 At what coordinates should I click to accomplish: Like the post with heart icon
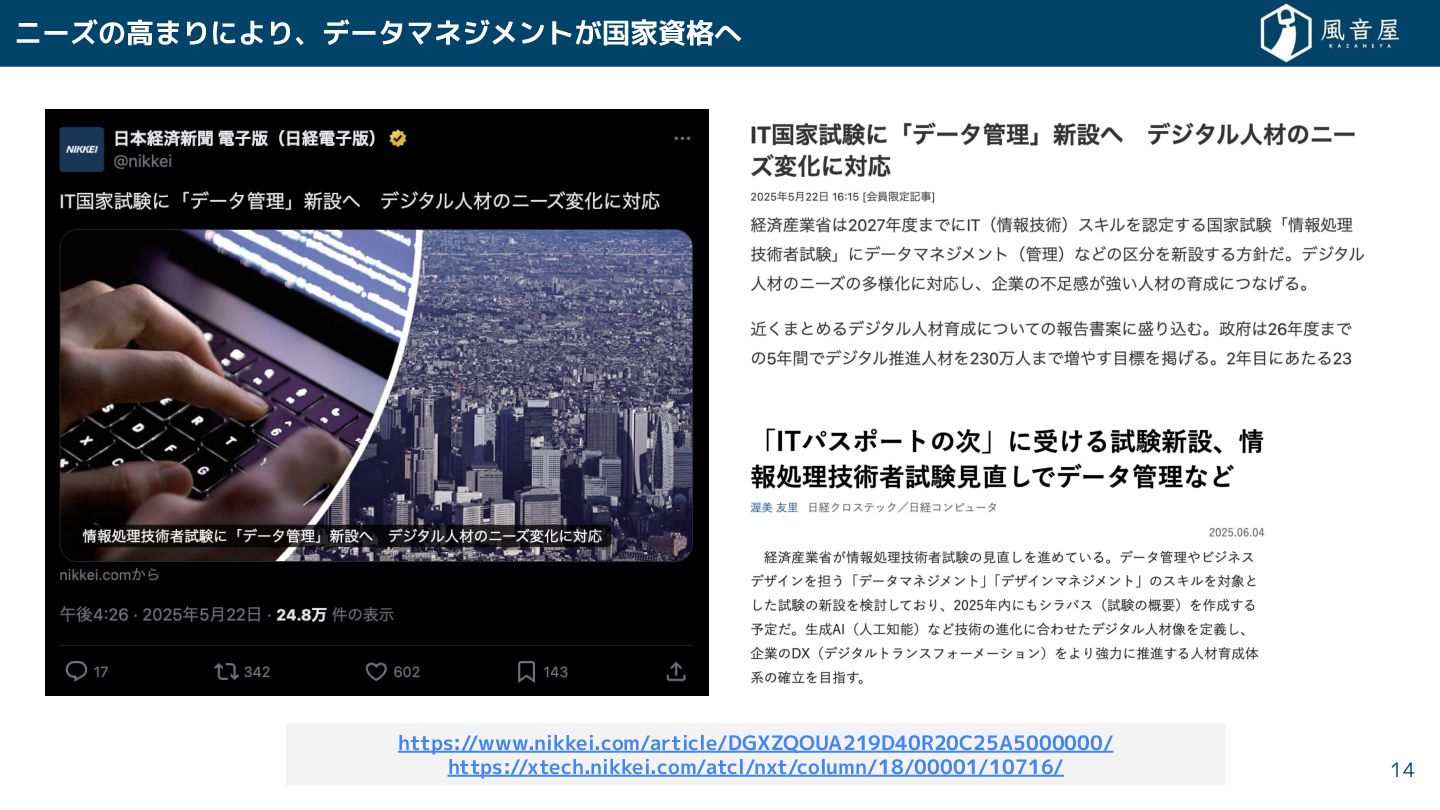coord(376,671)
